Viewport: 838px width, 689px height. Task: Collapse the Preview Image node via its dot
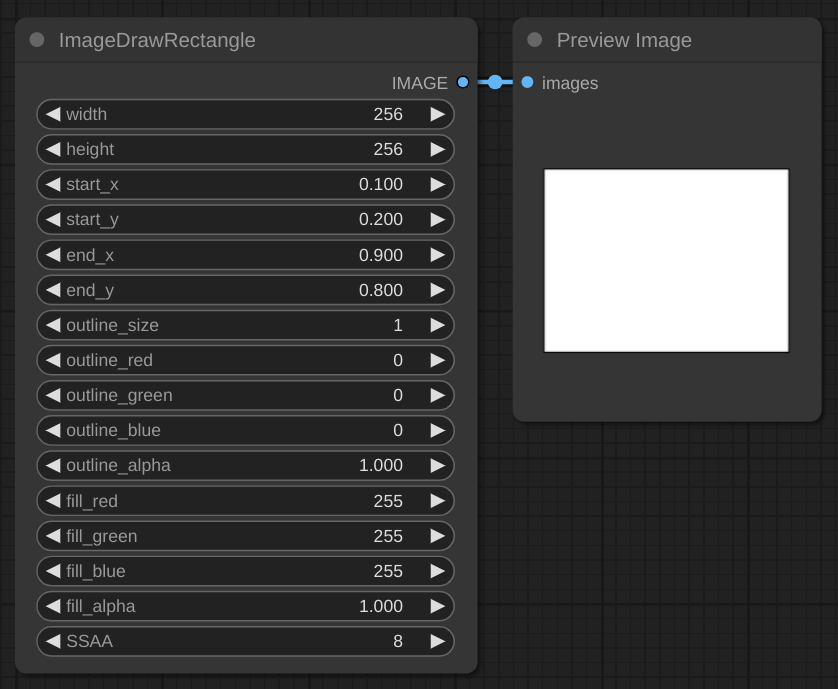click(535, 40)
